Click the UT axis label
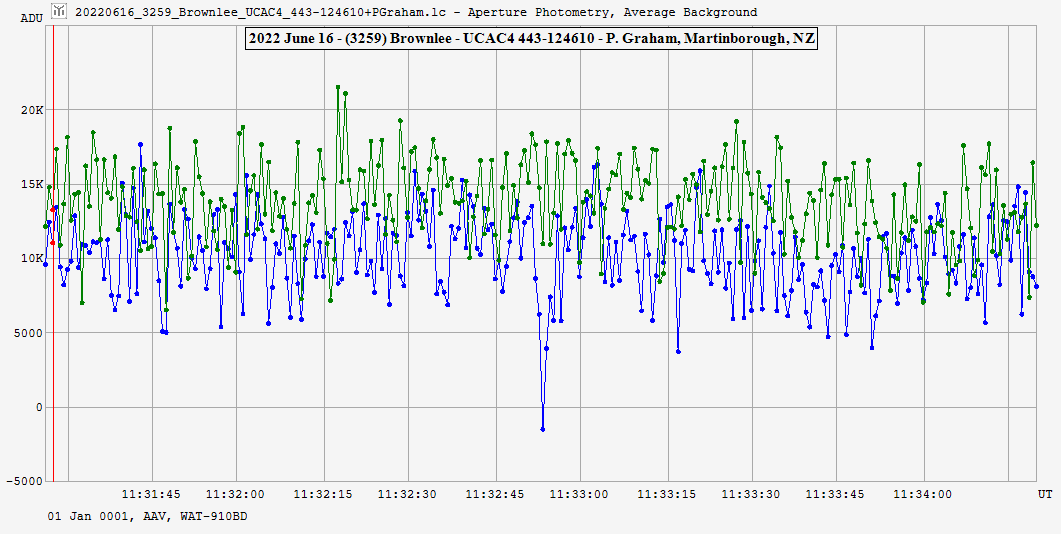This screenshot has height=534, width=1061. pyautogui.click(x=1045, y=495)
